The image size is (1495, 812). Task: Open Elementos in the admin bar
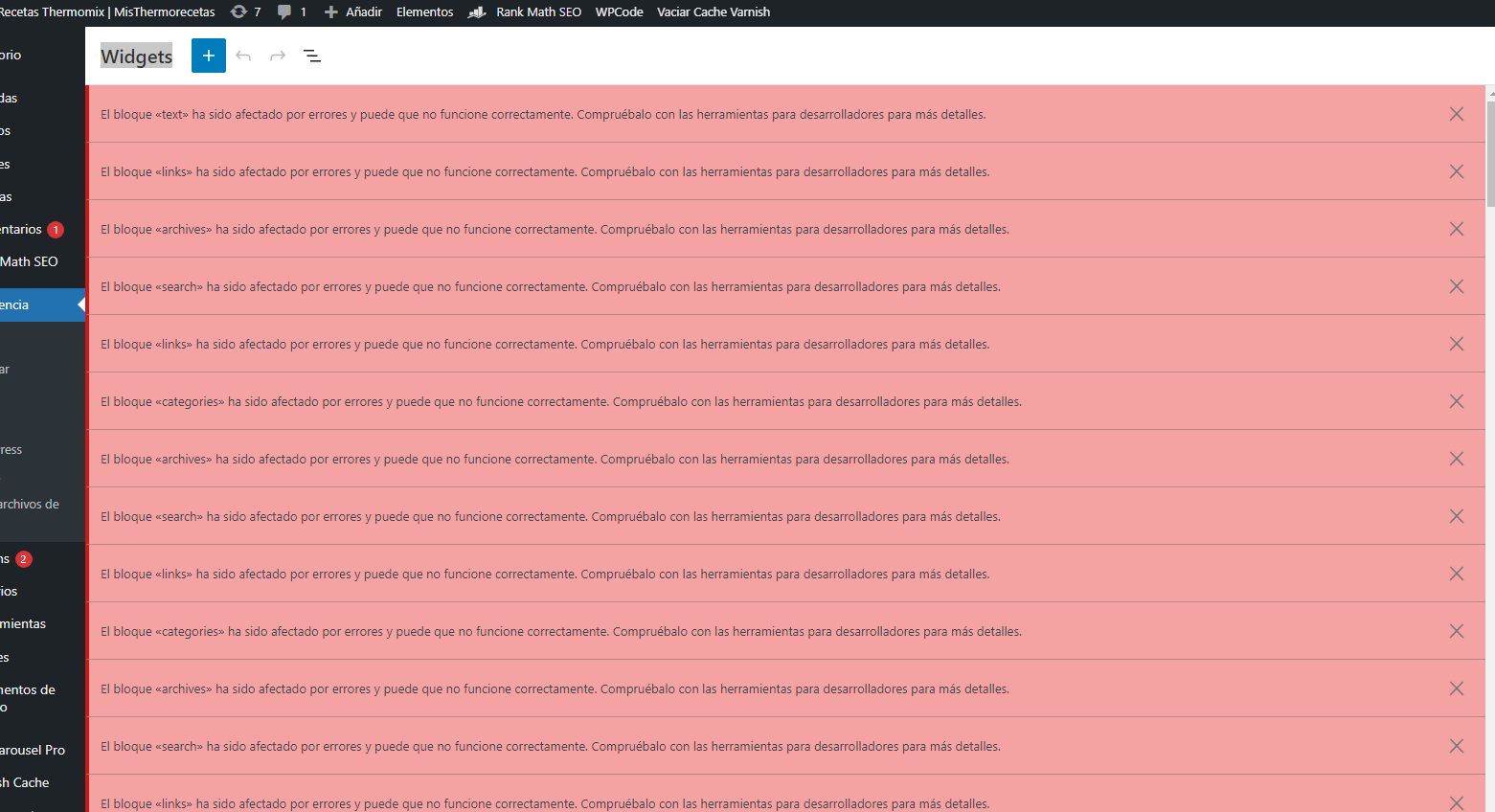click(x=425, y=11)
